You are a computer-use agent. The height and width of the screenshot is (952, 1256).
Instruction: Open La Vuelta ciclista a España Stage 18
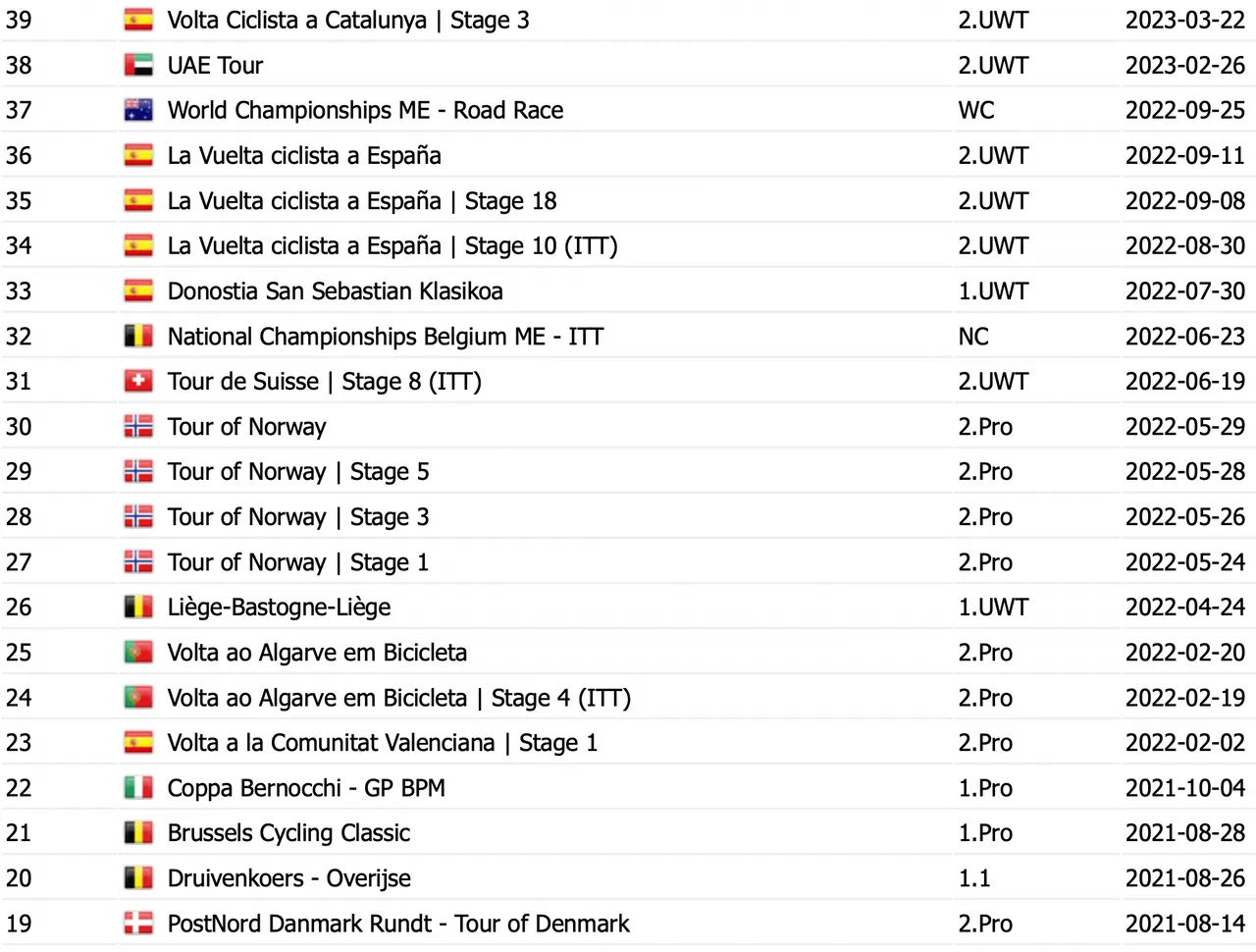(x=362, y=201)
